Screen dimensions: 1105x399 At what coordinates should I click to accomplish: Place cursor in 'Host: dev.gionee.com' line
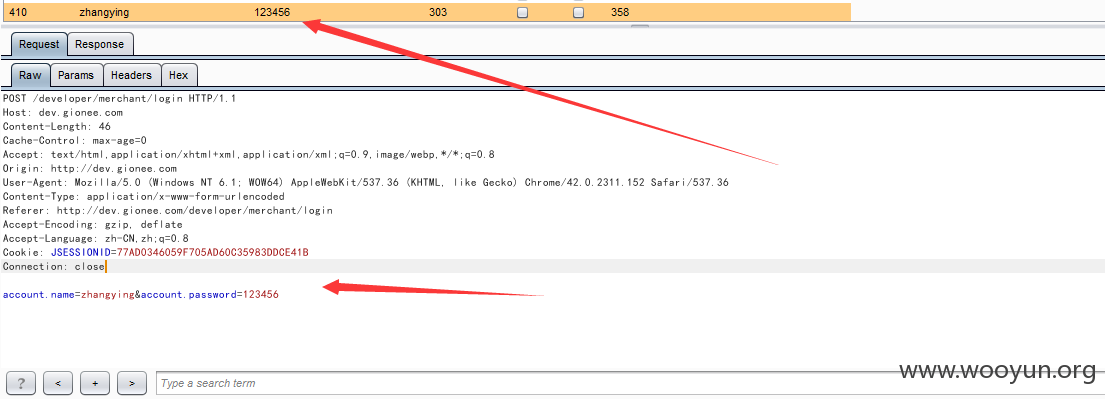[63, 113]
